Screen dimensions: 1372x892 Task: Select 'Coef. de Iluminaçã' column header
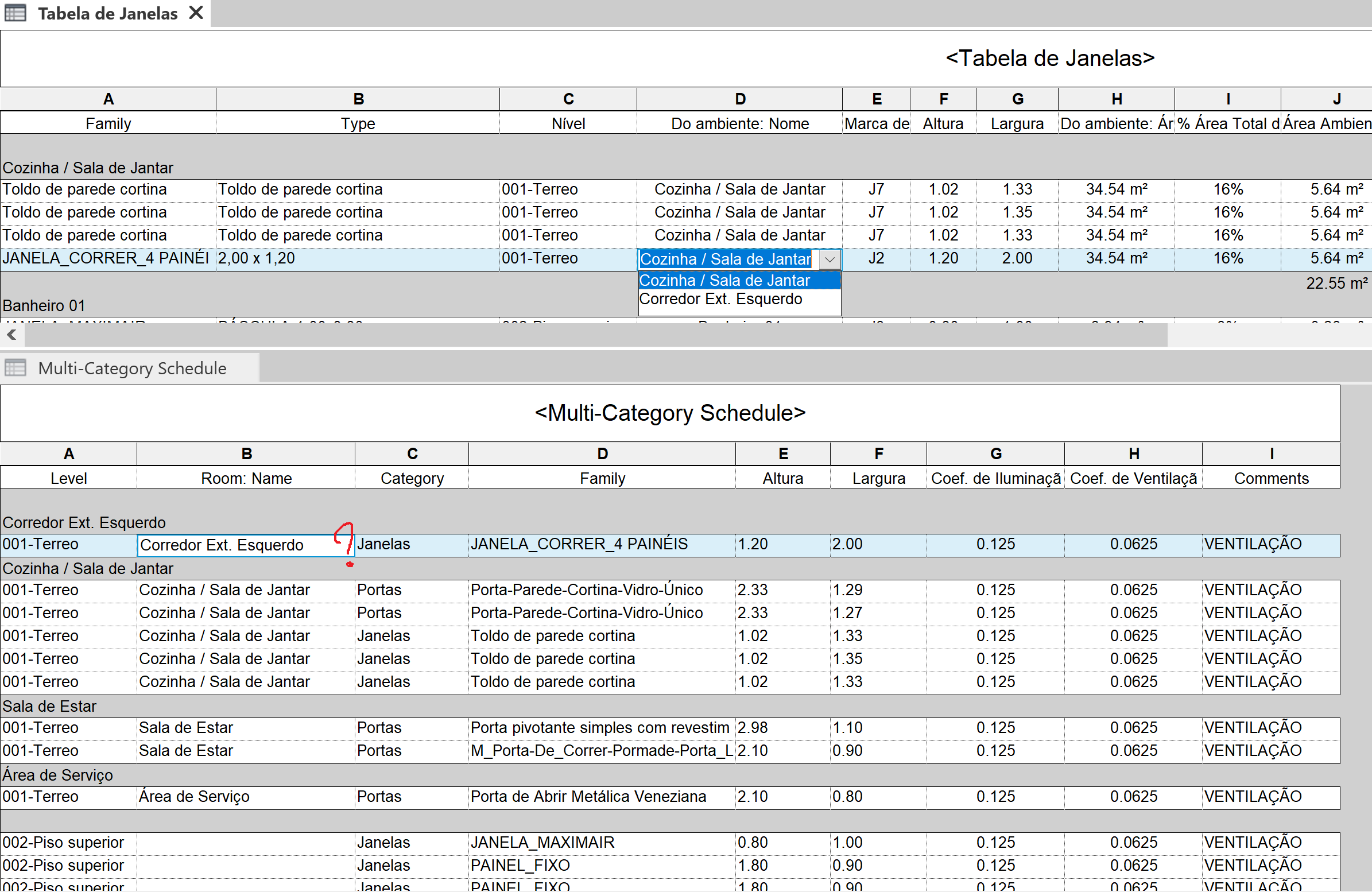tap(995, 478)
